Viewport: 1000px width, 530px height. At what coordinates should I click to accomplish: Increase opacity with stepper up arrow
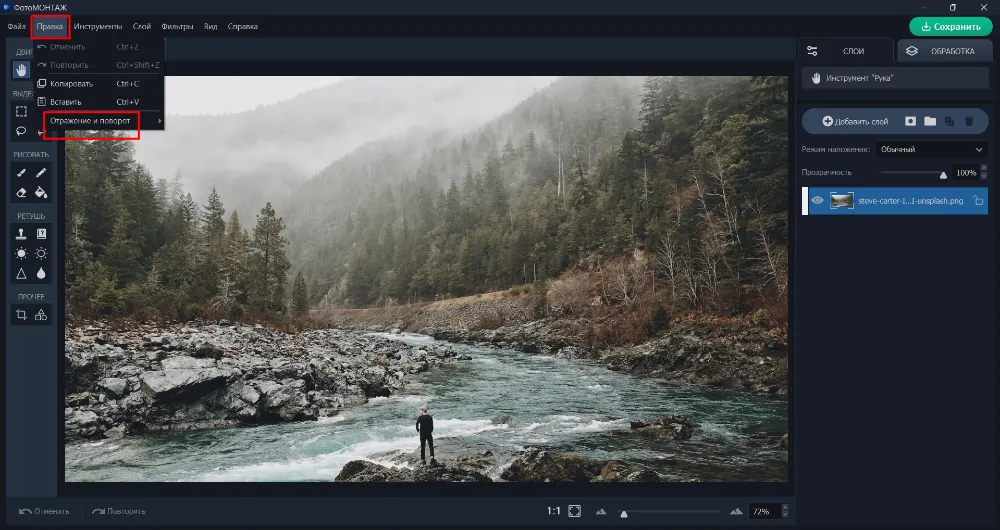pyautogui.click(x=983, y=169)
